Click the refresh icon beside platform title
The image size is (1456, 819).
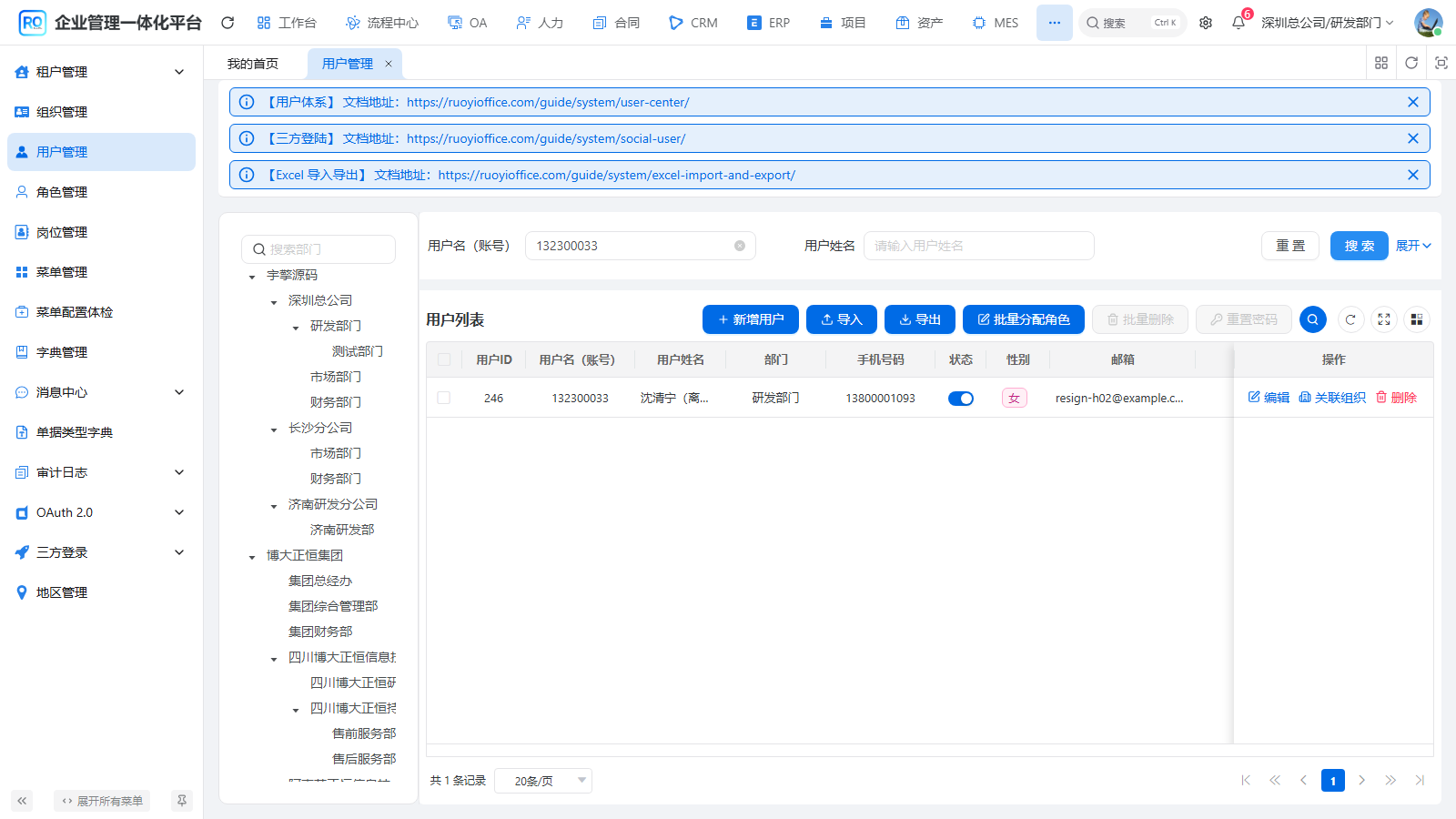click(x=227, y=23)
